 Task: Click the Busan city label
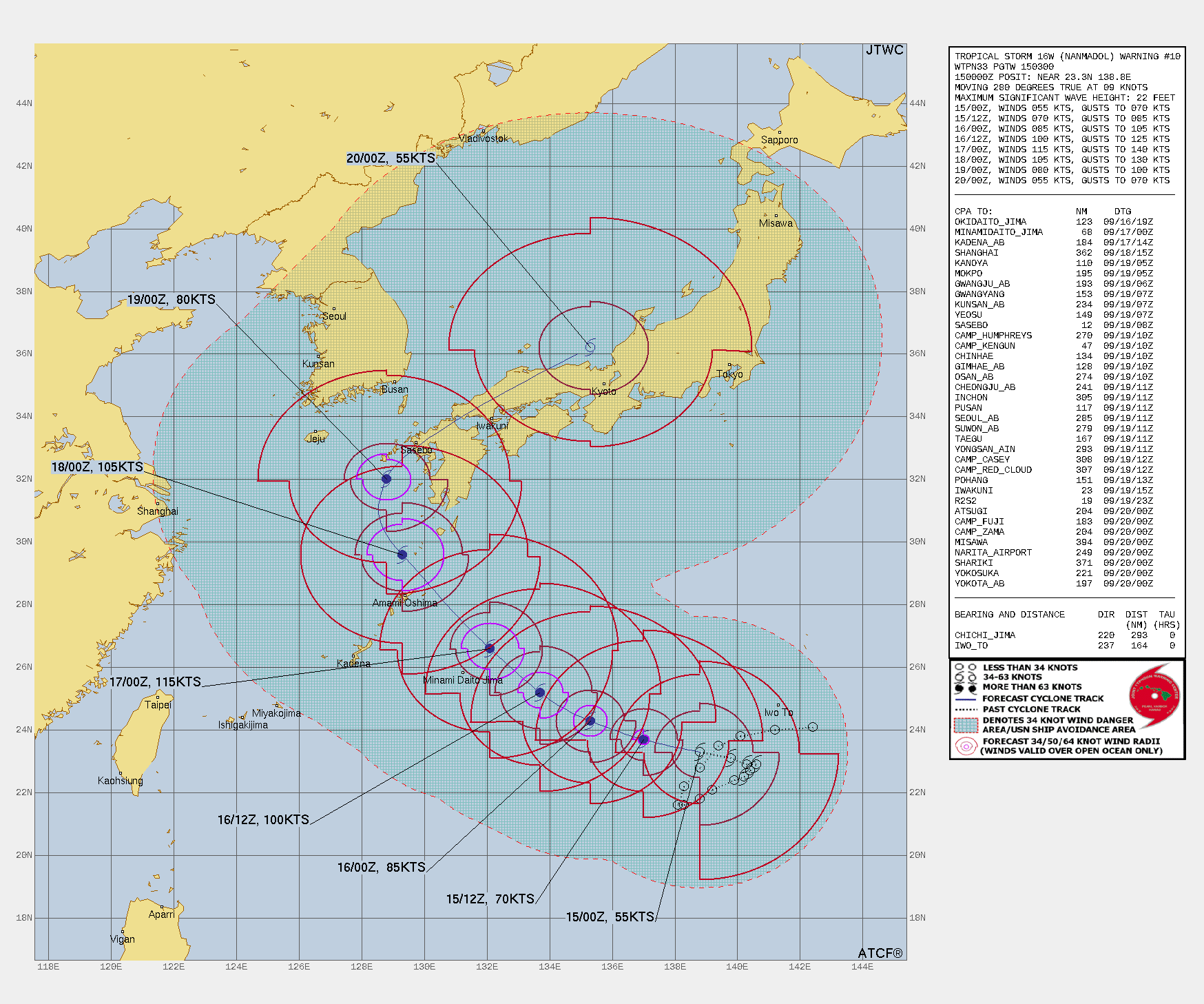395,389
